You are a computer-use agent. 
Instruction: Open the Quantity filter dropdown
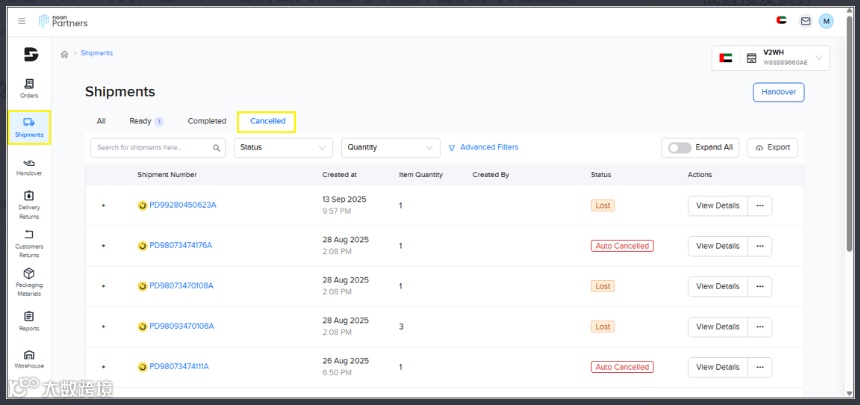390,147
